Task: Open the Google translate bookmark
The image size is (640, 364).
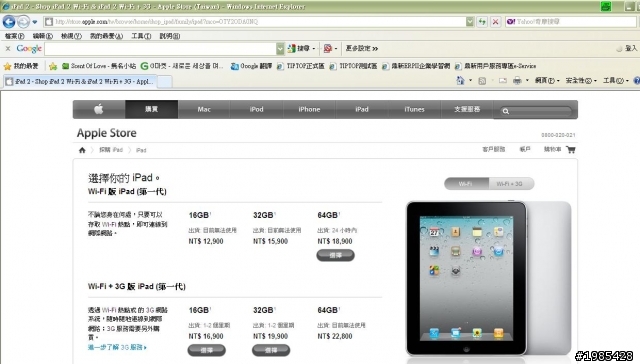Action: tap(251, 66)
